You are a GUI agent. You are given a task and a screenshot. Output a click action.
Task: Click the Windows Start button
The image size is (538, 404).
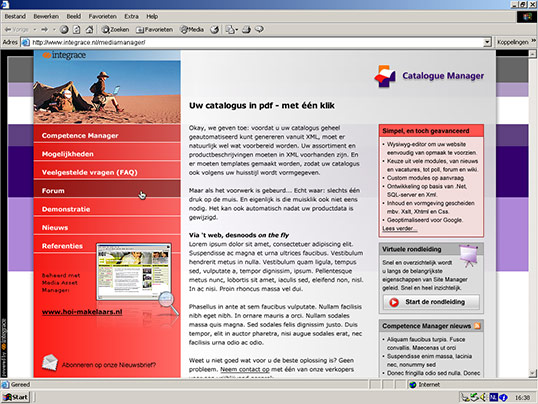(16, 397)
